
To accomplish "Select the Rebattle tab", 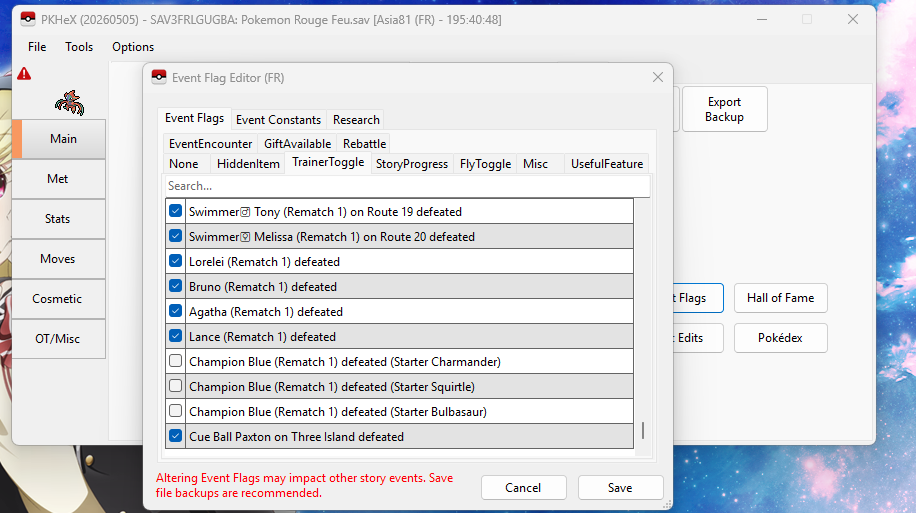I will tap(365, 144).
